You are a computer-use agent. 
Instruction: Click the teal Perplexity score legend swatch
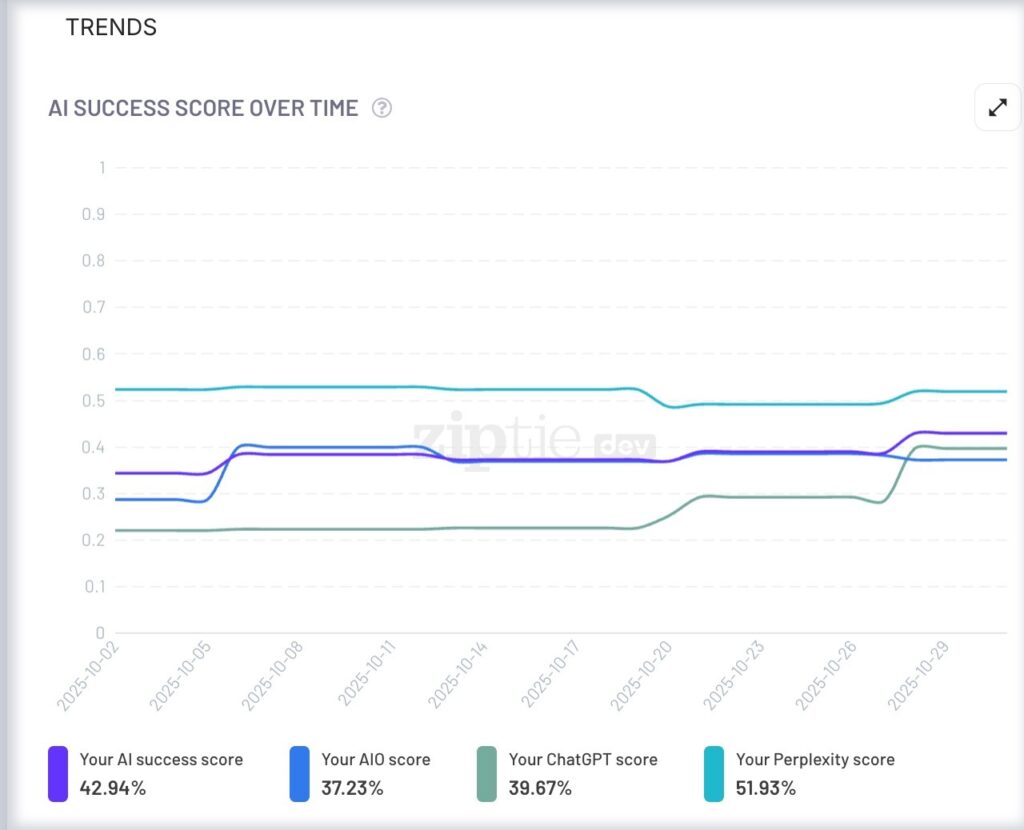[713, 774]
